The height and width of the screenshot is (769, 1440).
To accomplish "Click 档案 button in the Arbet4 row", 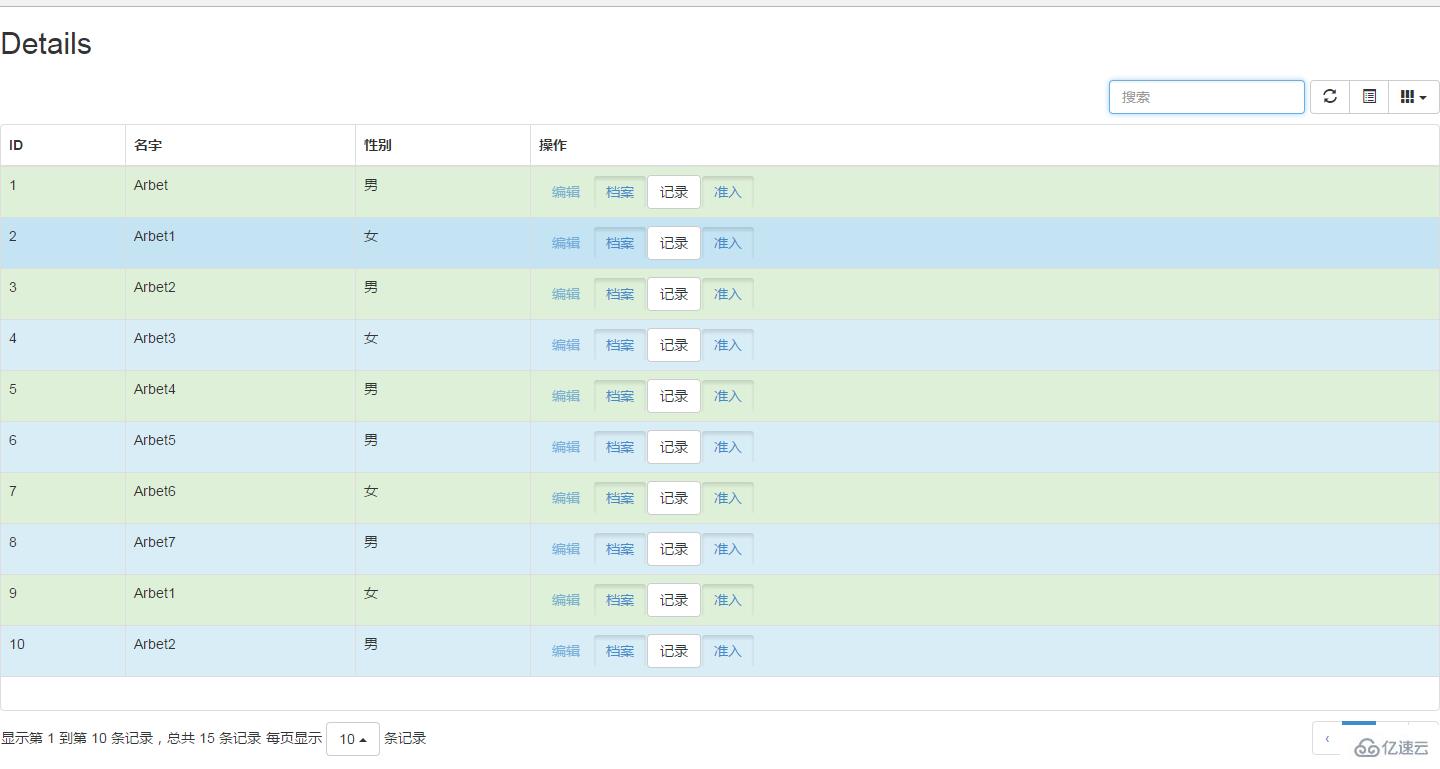I will tap(620, 396).
